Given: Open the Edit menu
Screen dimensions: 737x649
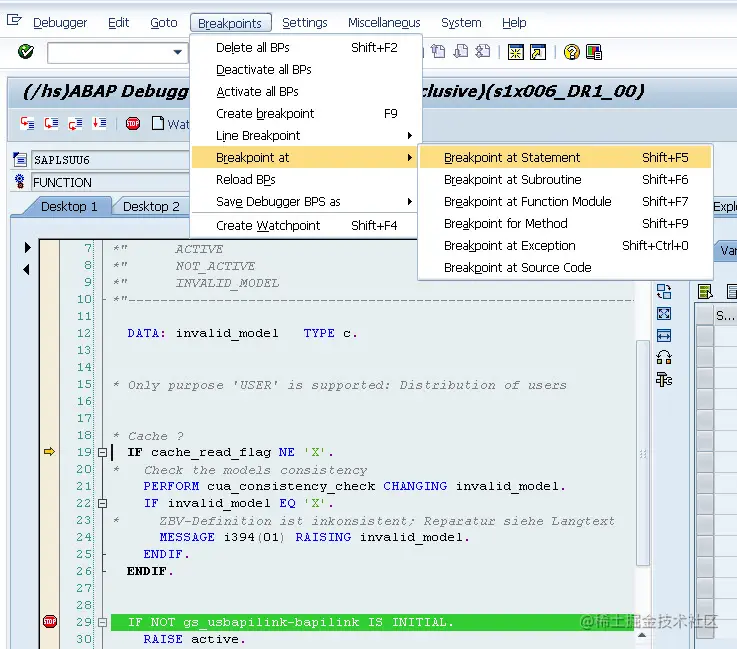Looking at the screenshot, I should click(118, 23).
